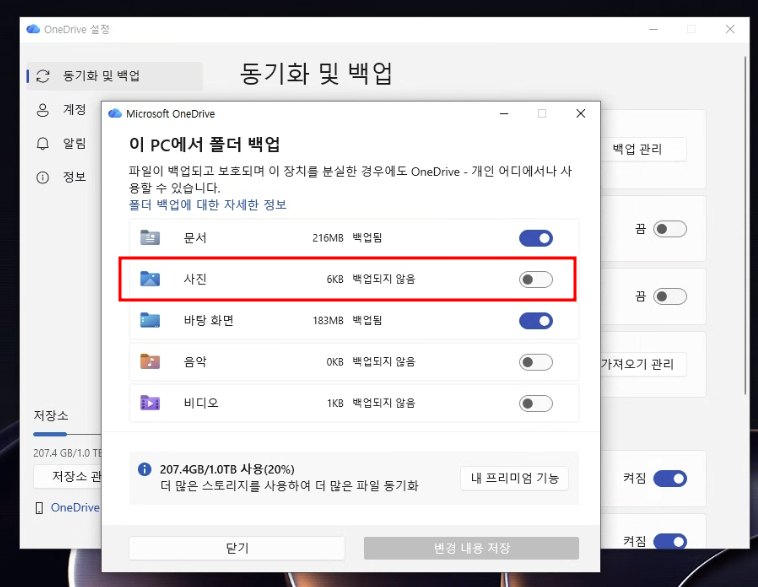This screenshot has height=587, width=758.
Task: Click 백업 관리 button in settings window
Action: point(642,149)
